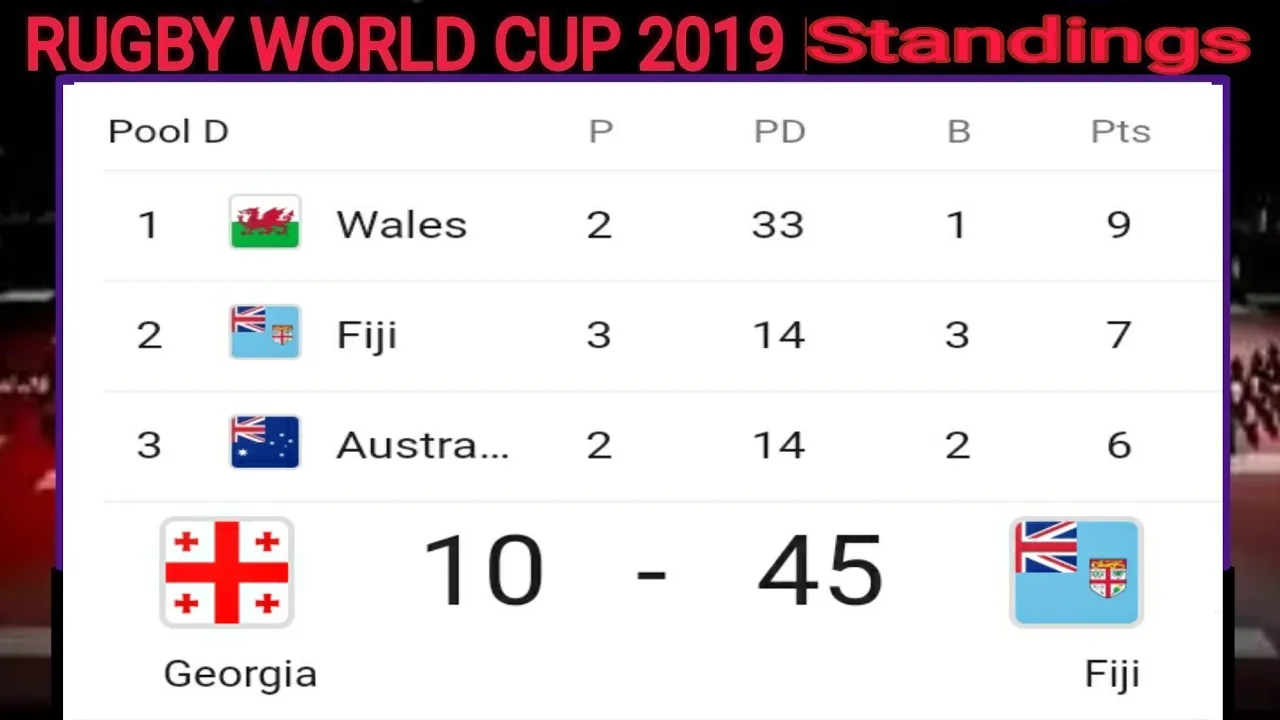Image resolution: width=1280 pixels, height=720 pixels.
Task: Click the Pts column header
Action: (1121, 131)
